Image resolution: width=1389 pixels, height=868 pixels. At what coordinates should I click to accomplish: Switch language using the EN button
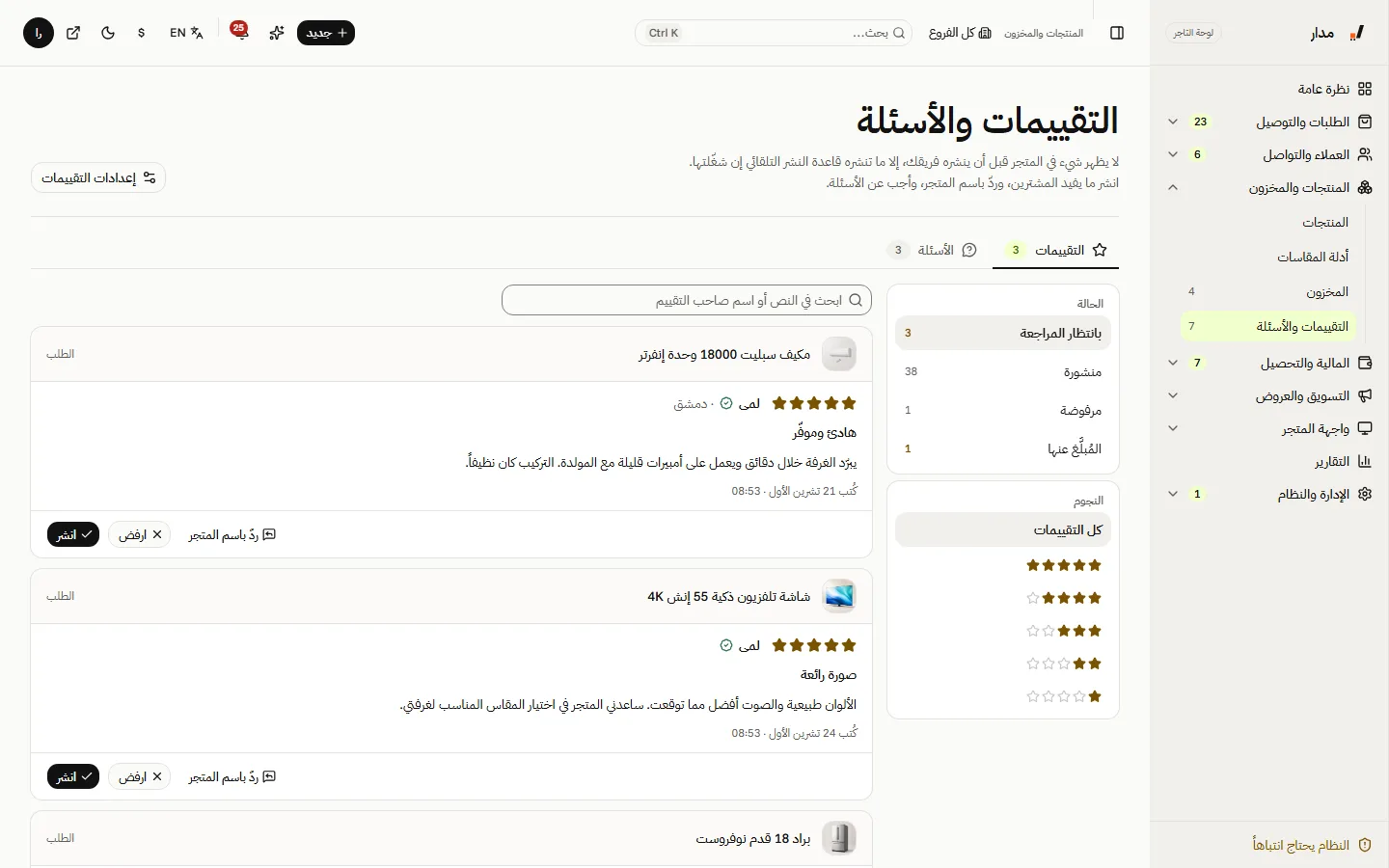point(186,33)
